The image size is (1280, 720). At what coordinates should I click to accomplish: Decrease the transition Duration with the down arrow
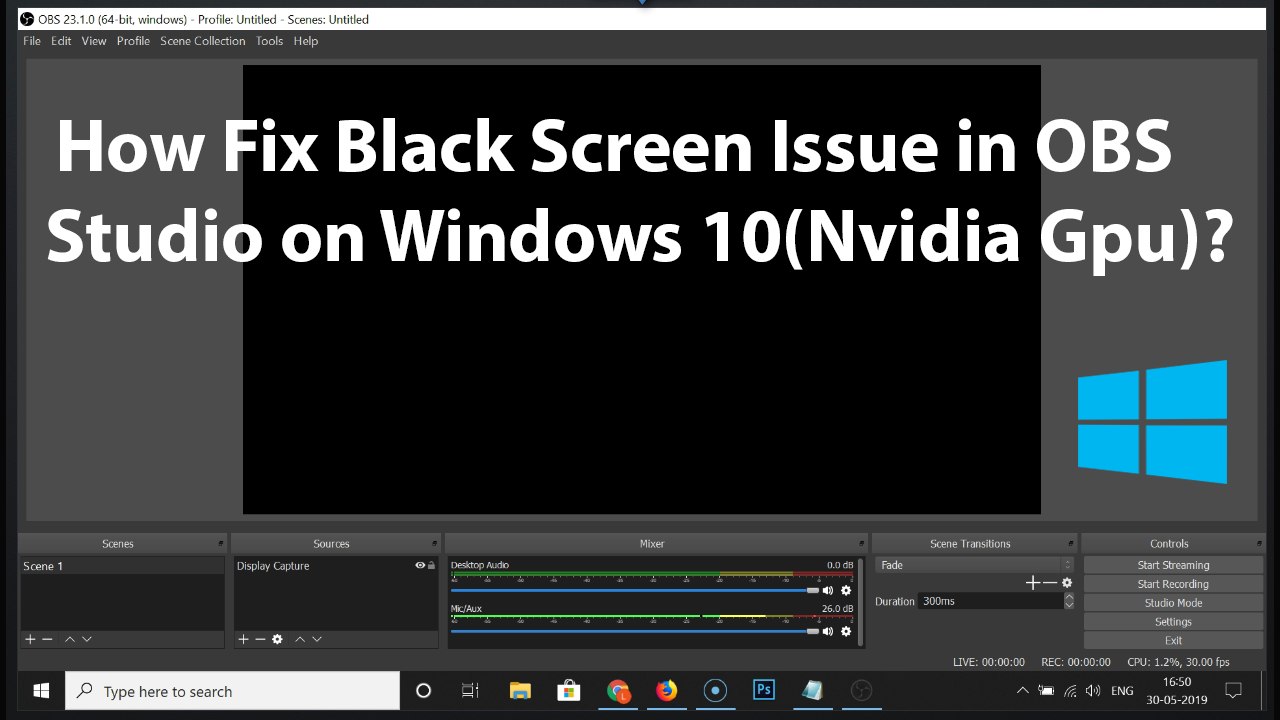(1069, 605)
